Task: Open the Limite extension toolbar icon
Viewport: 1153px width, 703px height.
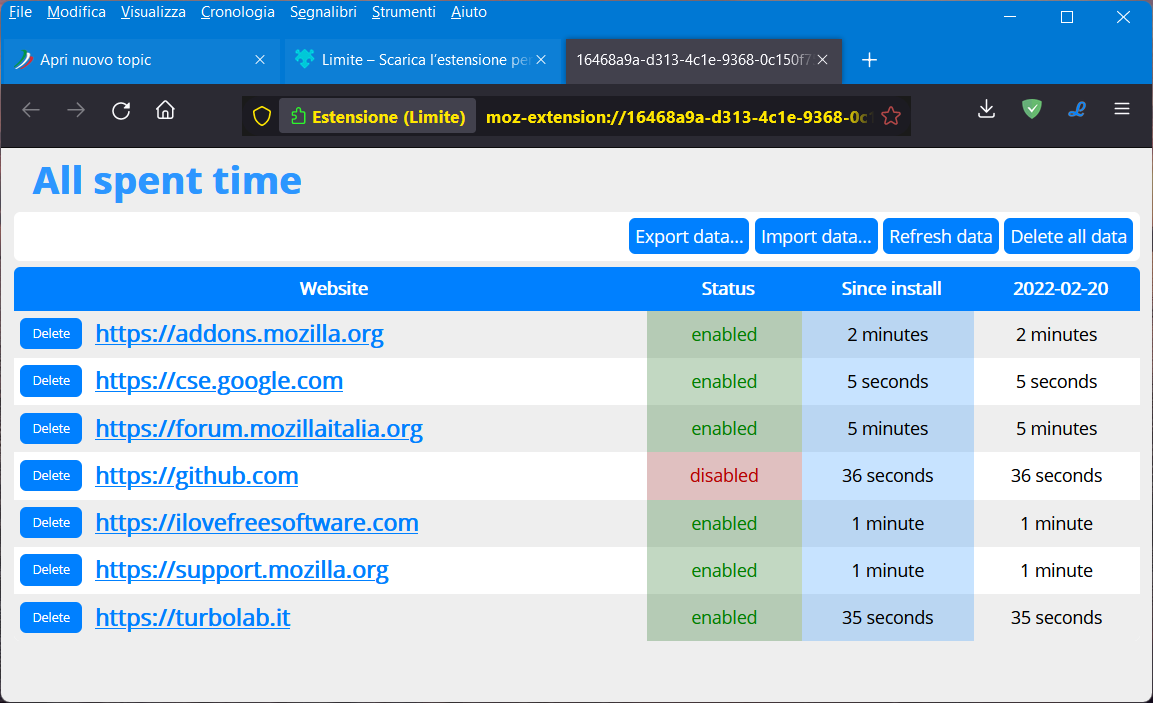Action: [1077, 110]
